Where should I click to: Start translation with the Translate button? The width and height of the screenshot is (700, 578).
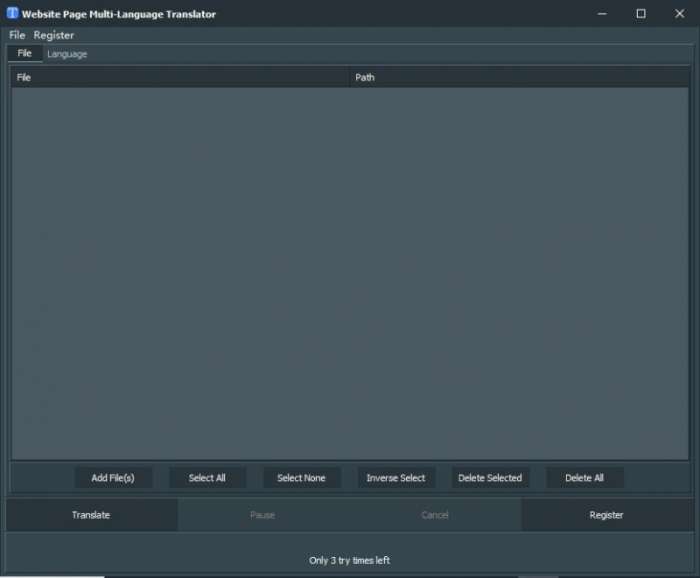pyautogui.click(x=92, y=515)
